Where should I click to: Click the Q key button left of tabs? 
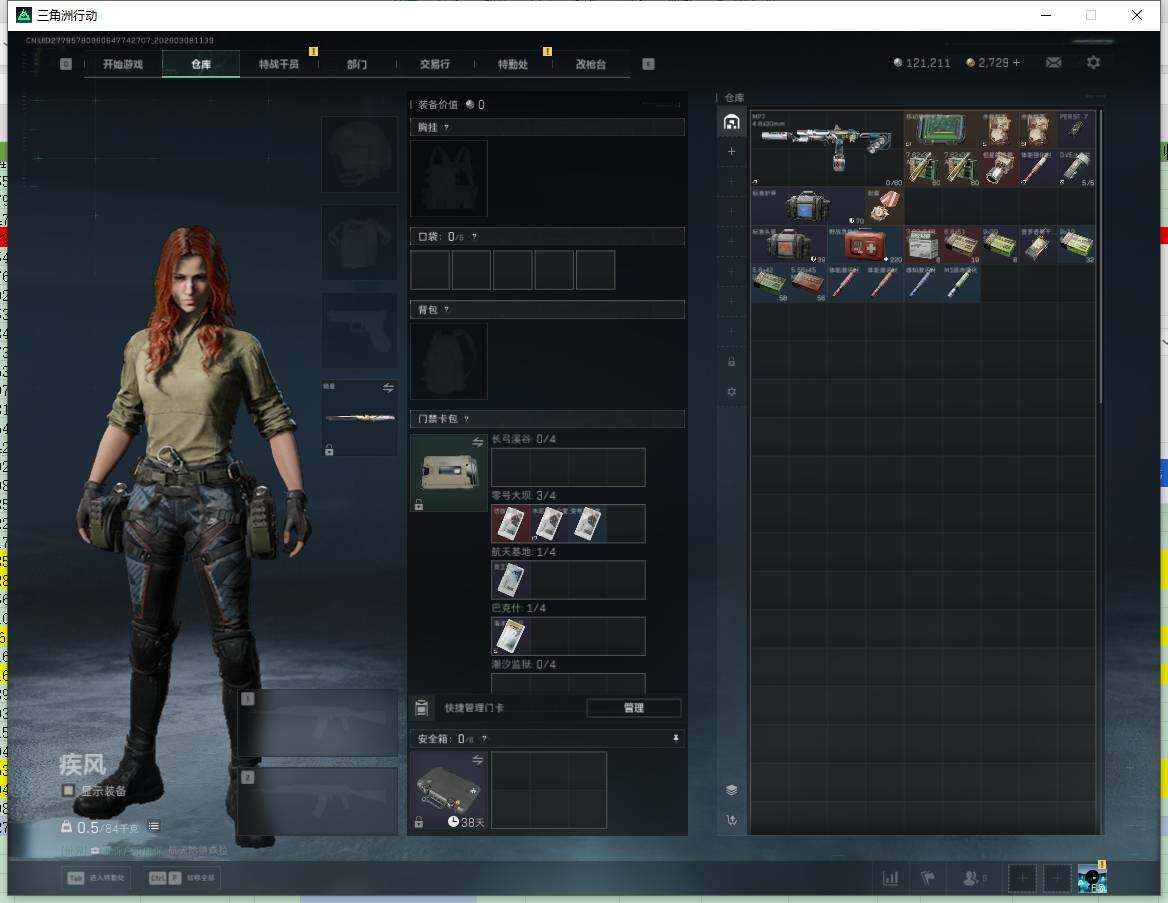(66, 64)
